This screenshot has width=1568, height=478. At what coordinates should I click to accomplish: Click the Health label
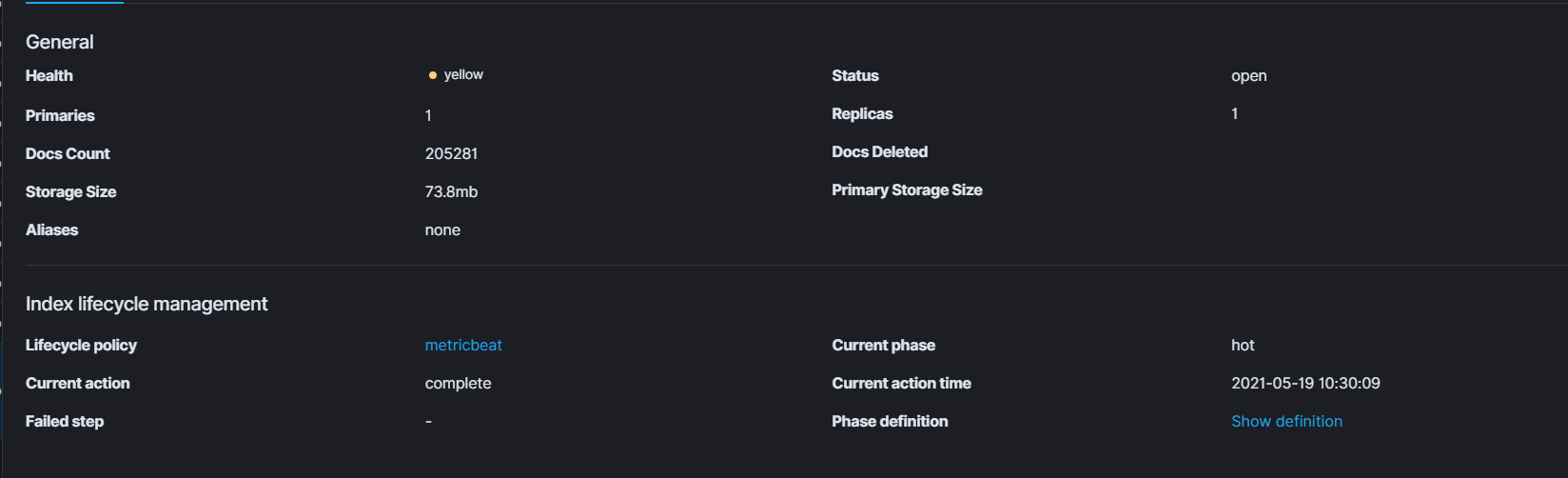49,76
